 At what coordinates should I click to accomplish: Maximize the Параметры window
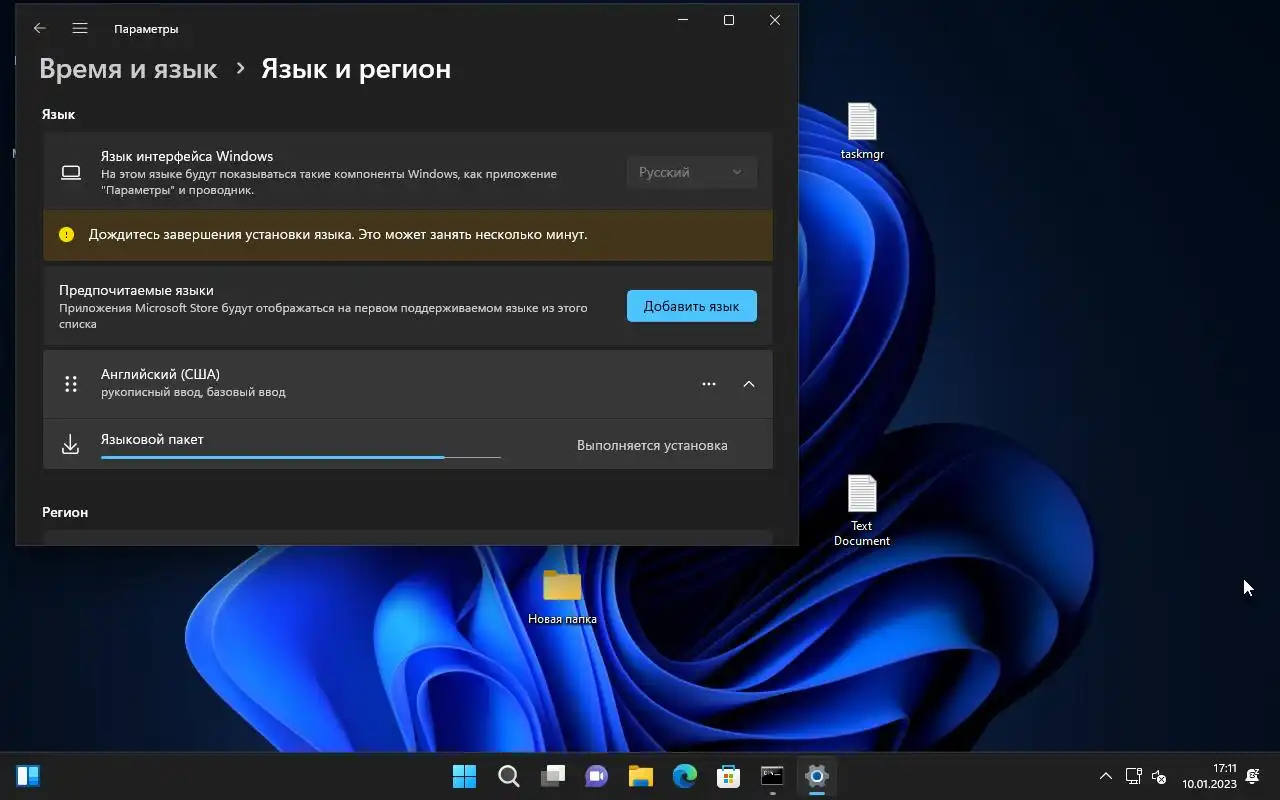point(729,20)
